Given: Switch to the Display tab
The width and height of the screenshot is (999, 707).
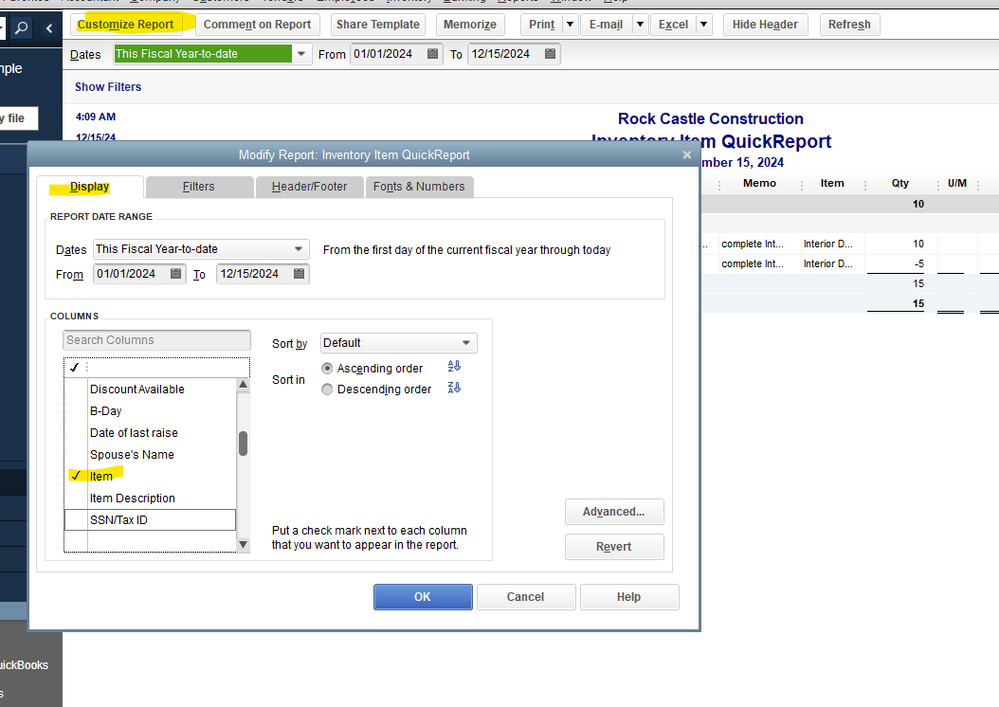Looking at the screenshot, I should click(90, 187).
